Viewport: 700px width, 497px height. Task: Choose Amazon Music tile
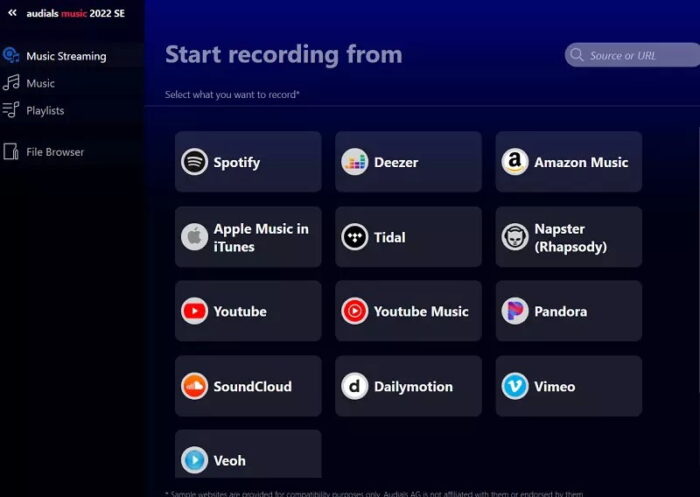[x=569, y=162]
